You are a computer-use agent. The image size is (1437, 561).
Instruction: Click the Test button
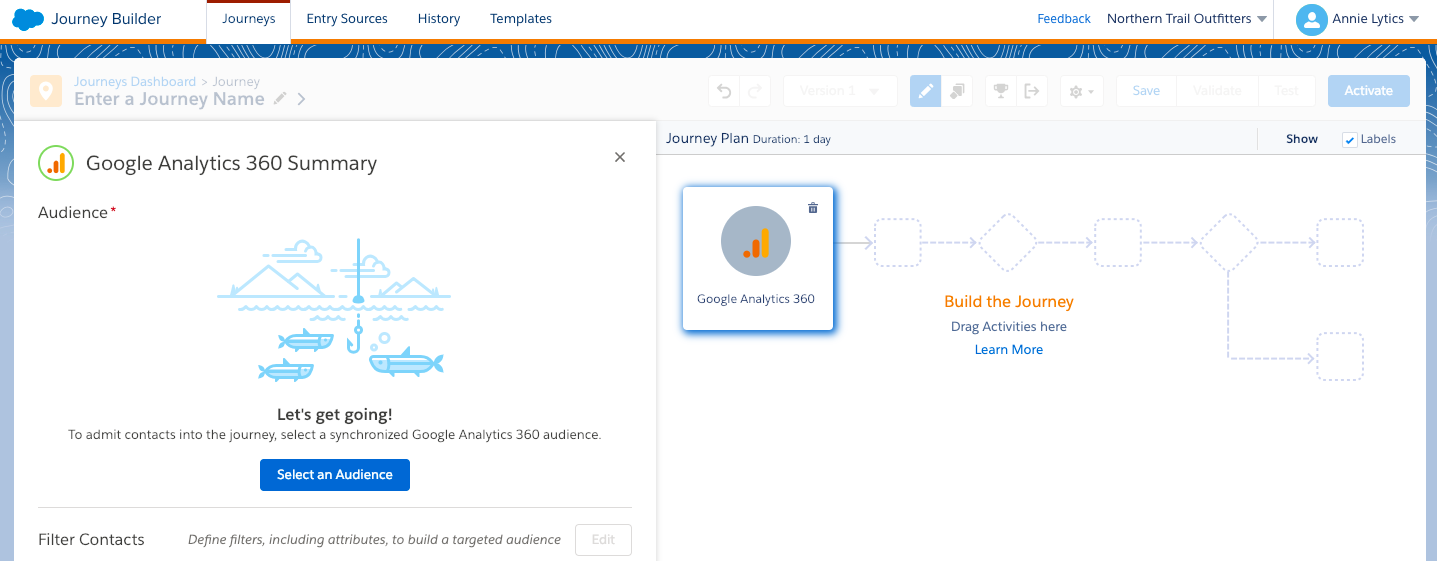(1286, 91)
